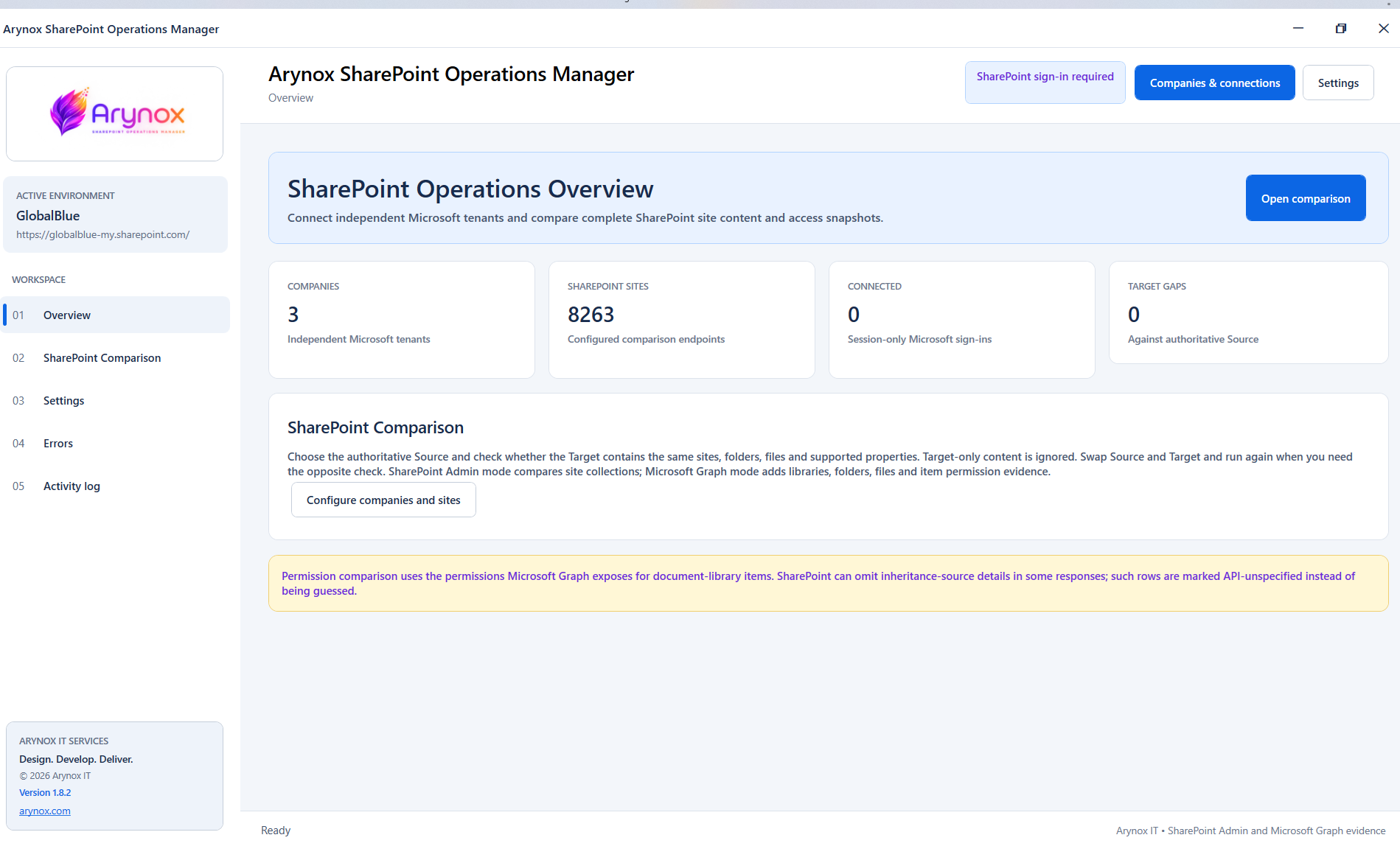The image size is (1400, 846).
Task: Open Companies & connections
Action: click(x=1214, y=83)
